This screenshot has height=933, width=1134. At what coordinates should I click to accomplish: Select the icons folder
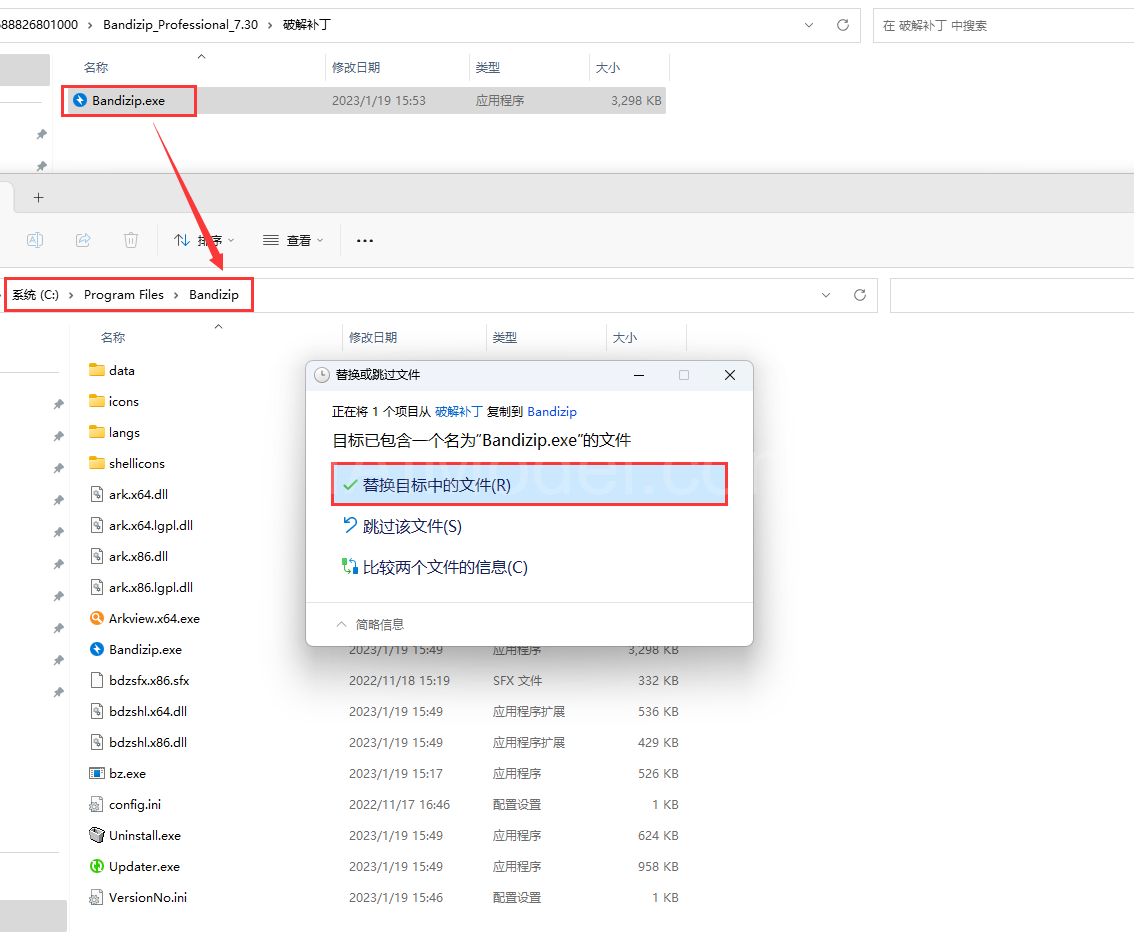click(x=114, y=401)
